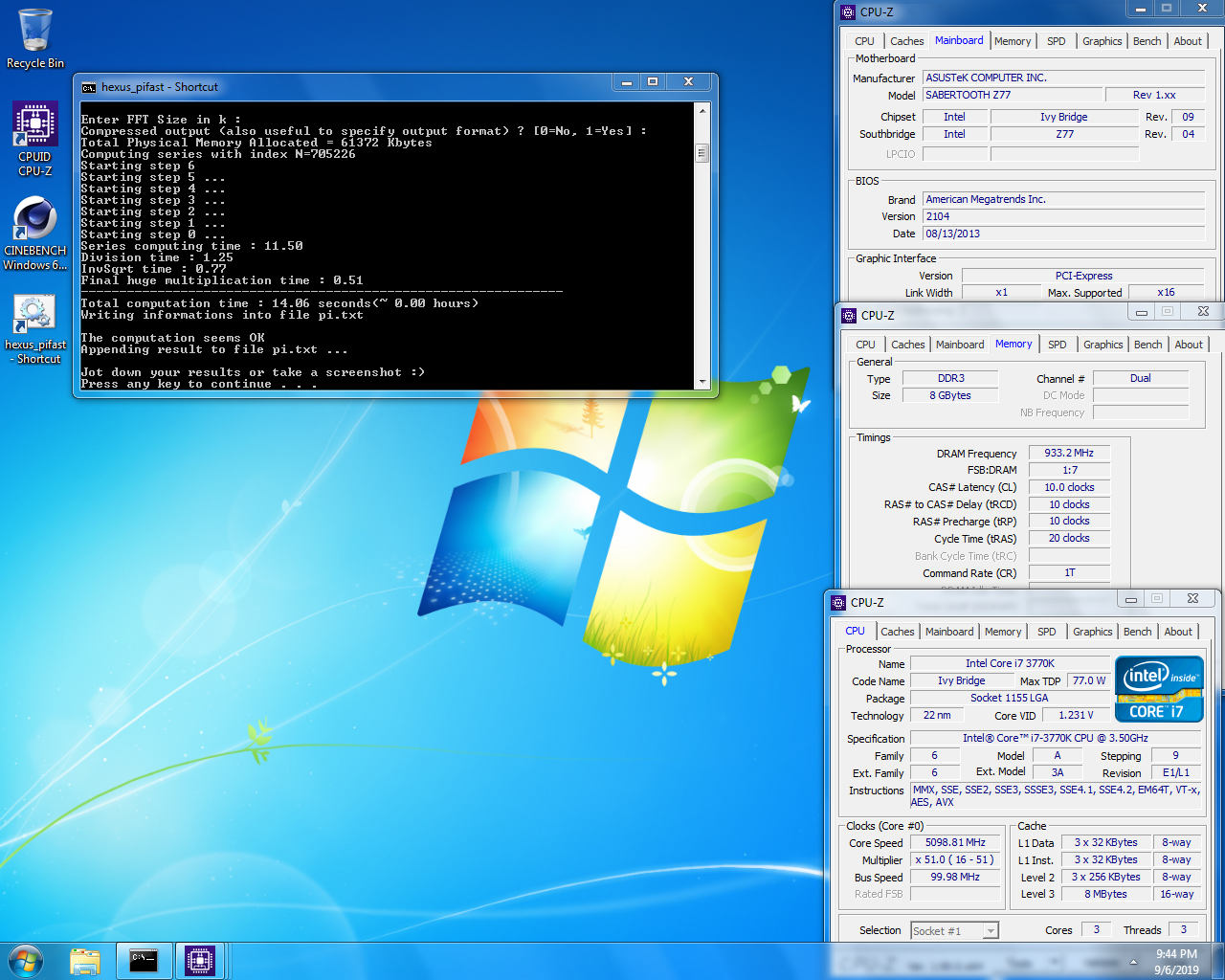This screenshot has height=980, width=1225.
Task: Click the BIOS date 08/13/2013 field
Action: pos(1063,234)
